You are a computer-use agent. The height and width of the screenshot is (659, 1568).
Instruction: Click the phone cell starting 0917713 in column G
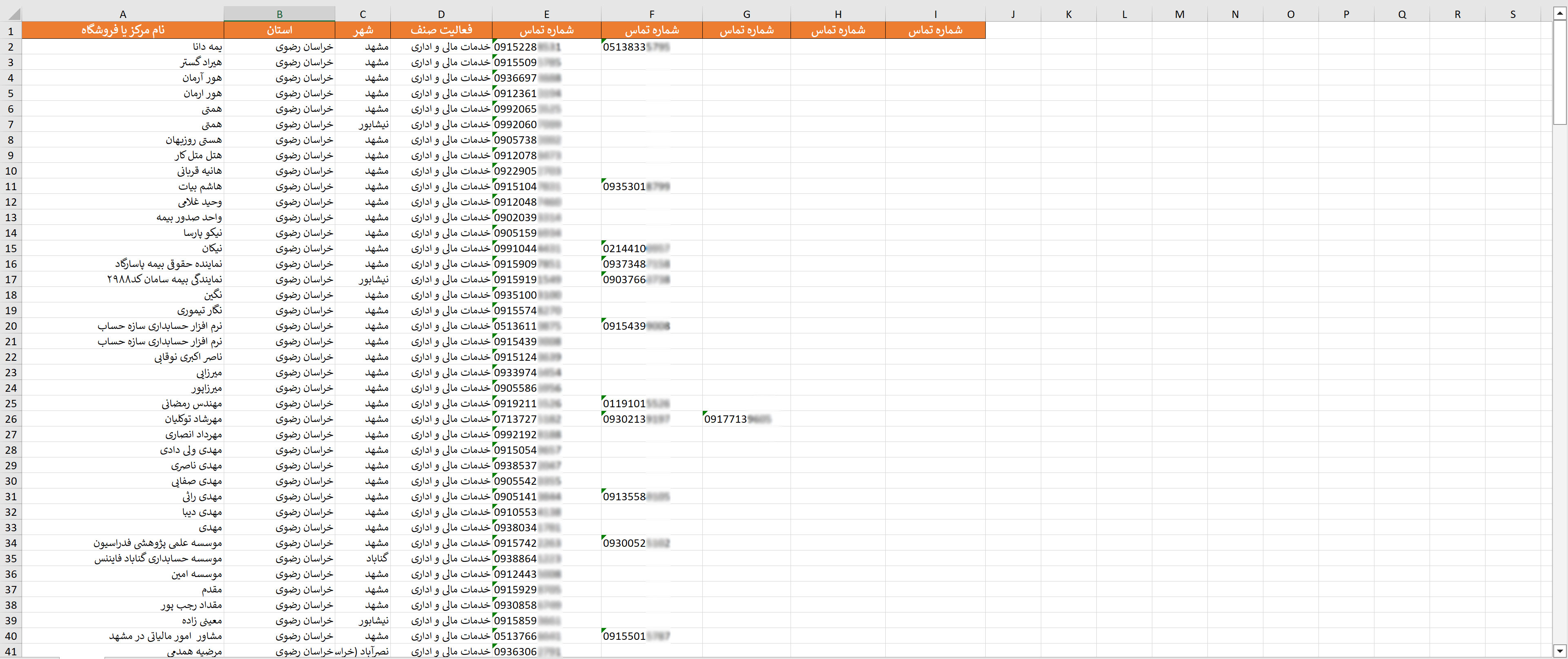click(x=747, y=419)
